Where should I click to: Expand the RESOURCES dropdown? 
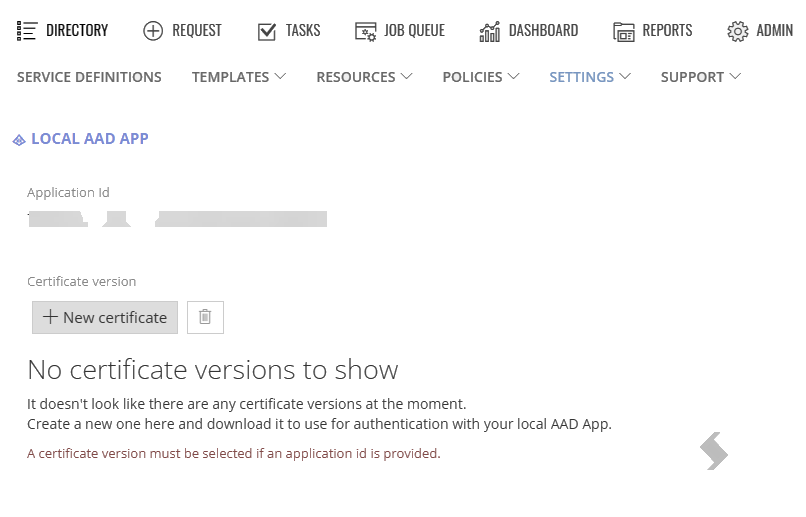coord(364,77)
